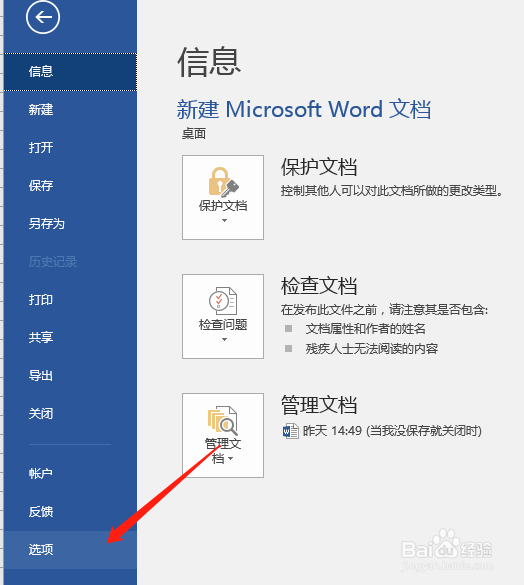Click the text 残疾人士无法阅读的内容

(372, 349)
